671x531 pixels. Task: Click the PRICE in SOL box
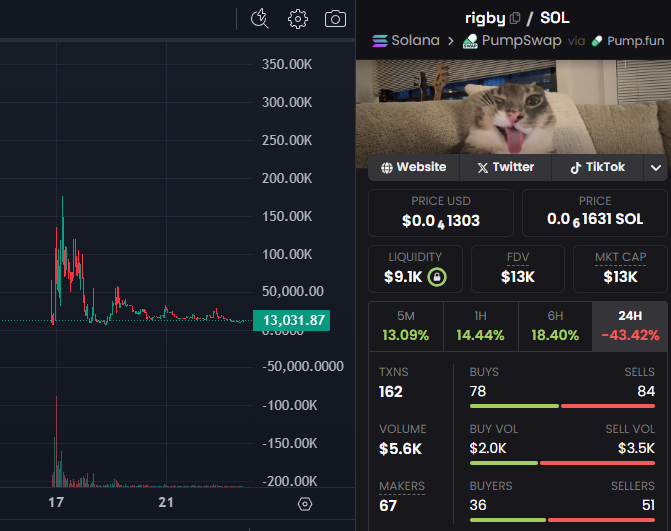(595, 213)
